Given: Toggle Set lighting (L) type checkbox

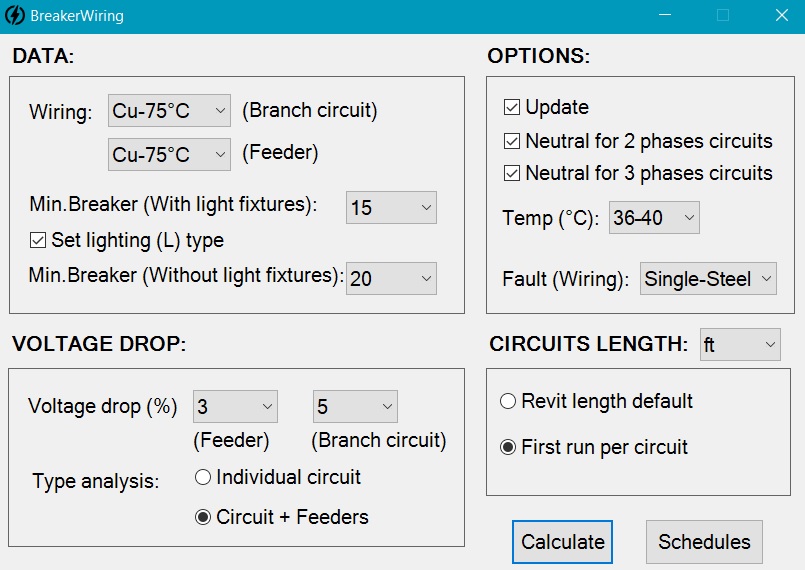Looking at the screenshot, I should pyautogui.click(x=39, y=240).
